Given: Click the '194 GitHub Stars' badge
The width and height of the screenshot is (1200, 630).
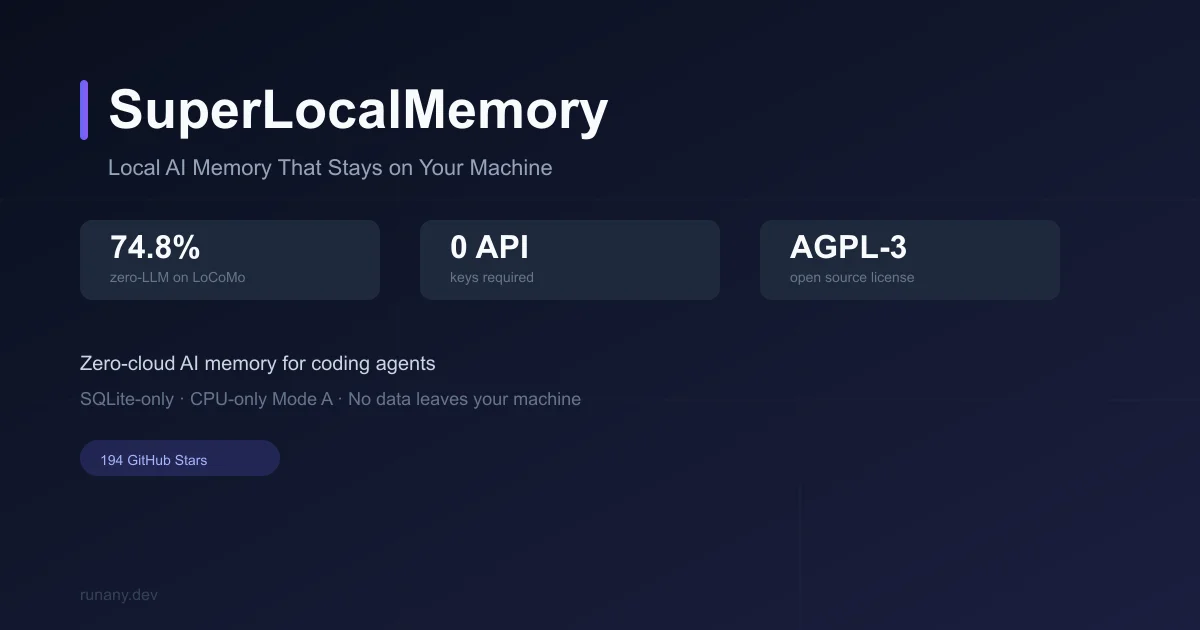Looking at the screenshot, I should 180,458.
